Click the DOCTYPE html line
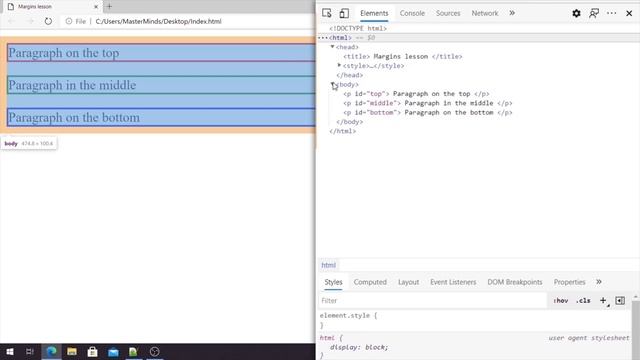This screenshot has width=640, height=360. click(358, 29)
